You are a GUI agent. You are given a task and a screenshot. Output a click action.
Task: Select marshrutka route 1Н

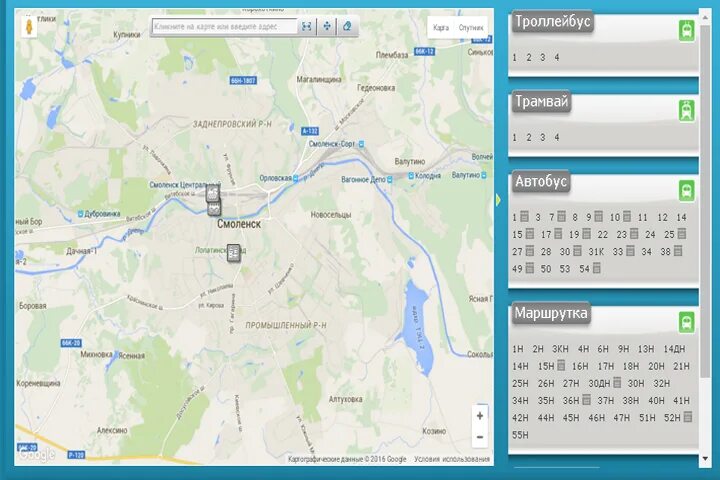[x=518, y=349]
